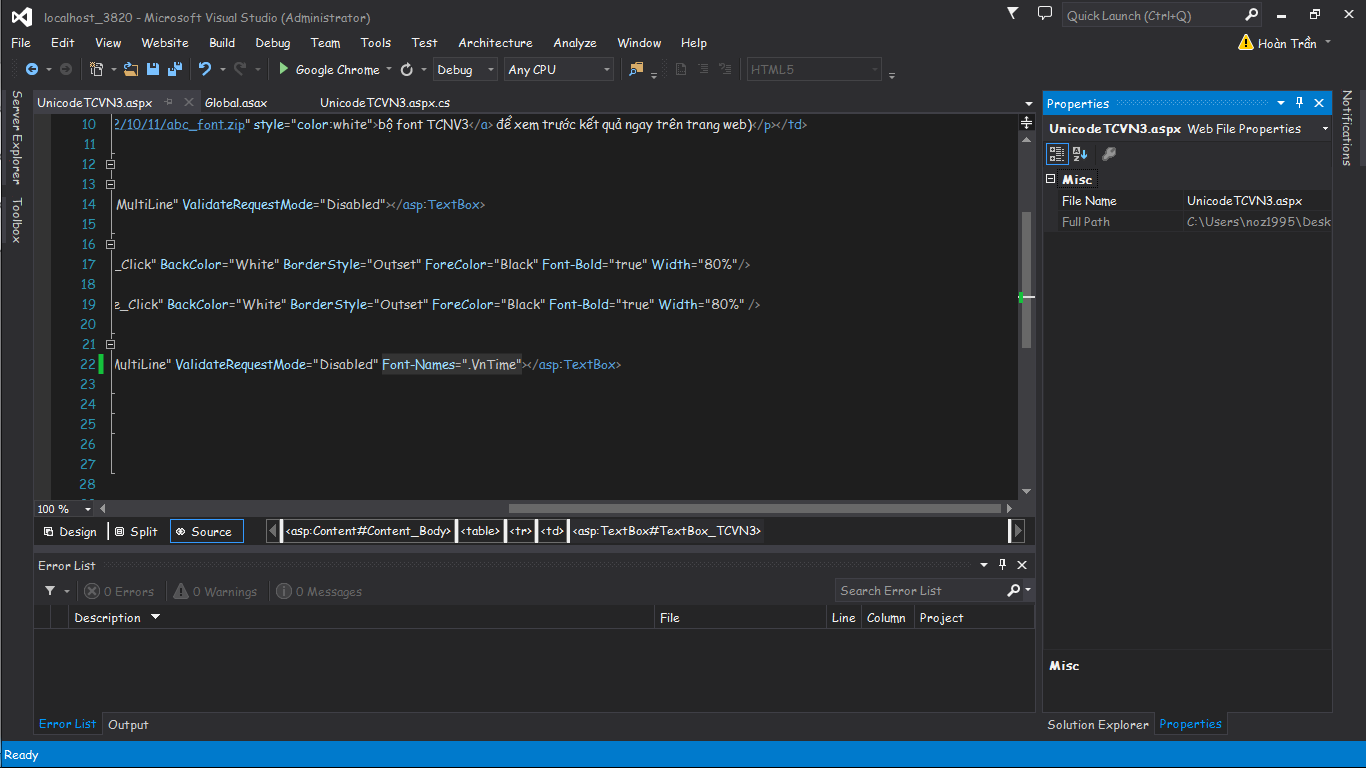
Task: Toggle the 0 Warnings filter button
Action: tap(215, 591)
